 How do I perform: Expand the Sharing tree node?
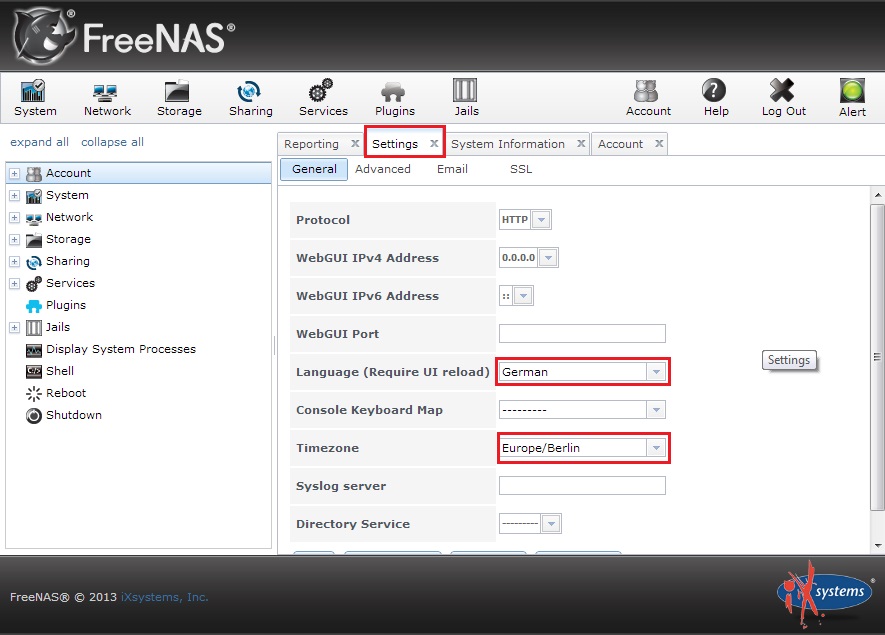coord(15,261)
